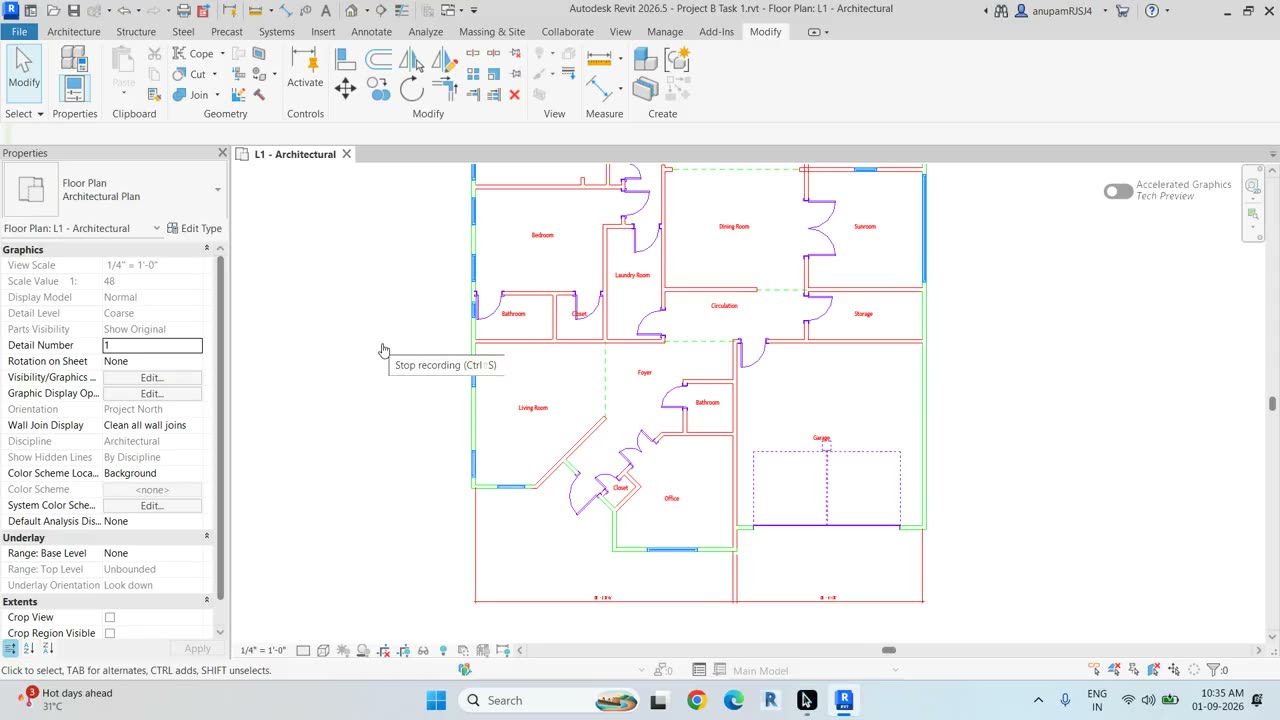Switch to the Architecture ribbon tab
The height and width of the screenshot is (720, 1280).
click(x=74, y=32)
